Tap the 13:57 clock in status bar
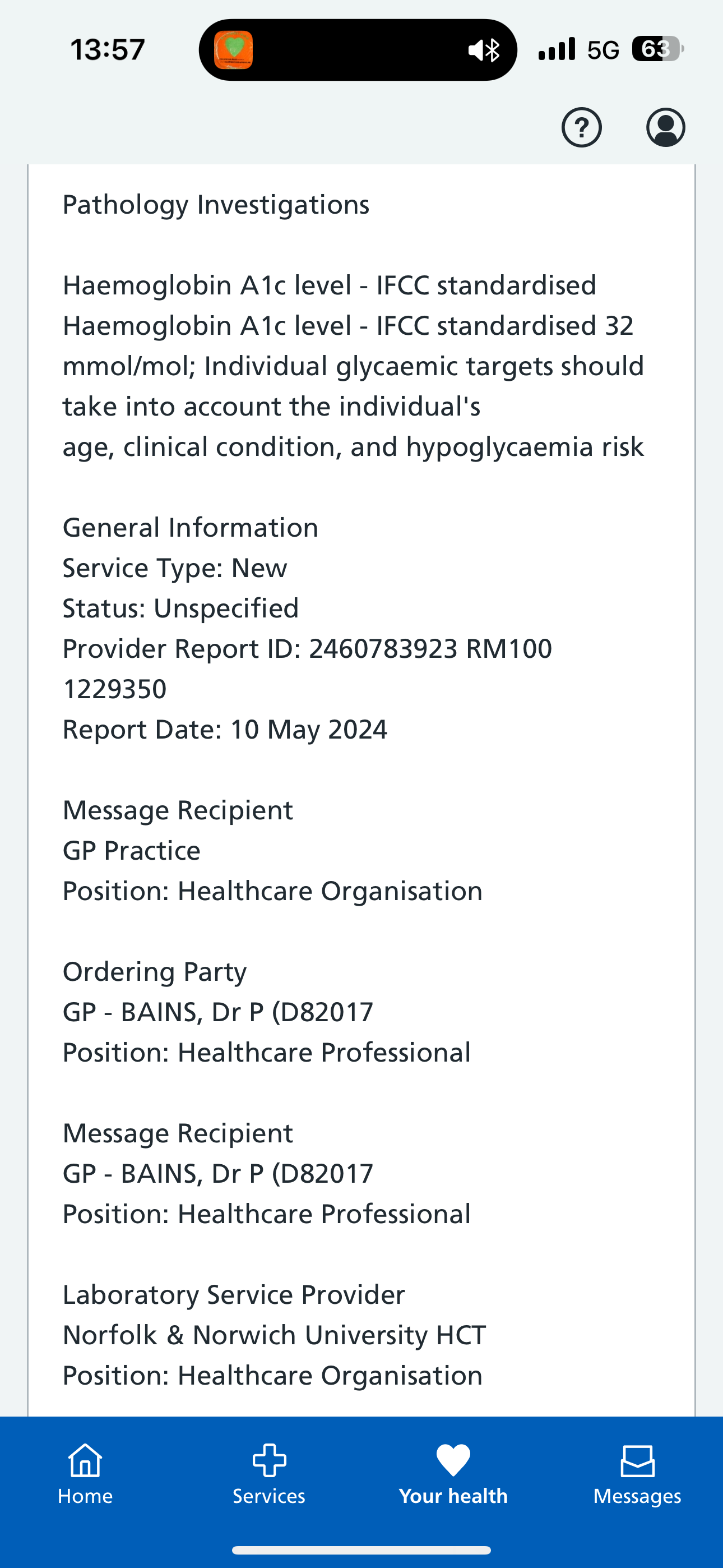 click(108, 49)
